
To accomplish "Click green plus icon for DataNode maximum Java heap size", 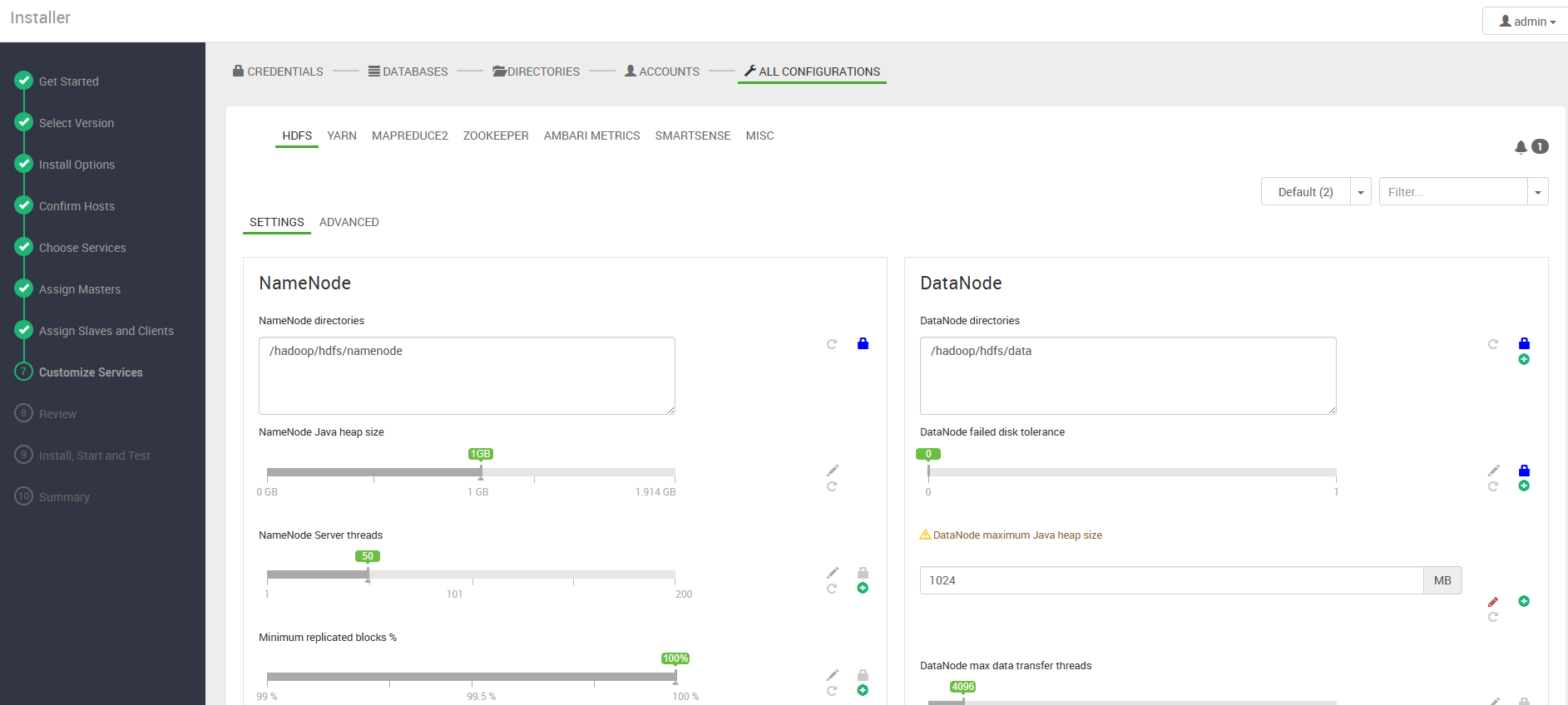I will [1524, 601].
